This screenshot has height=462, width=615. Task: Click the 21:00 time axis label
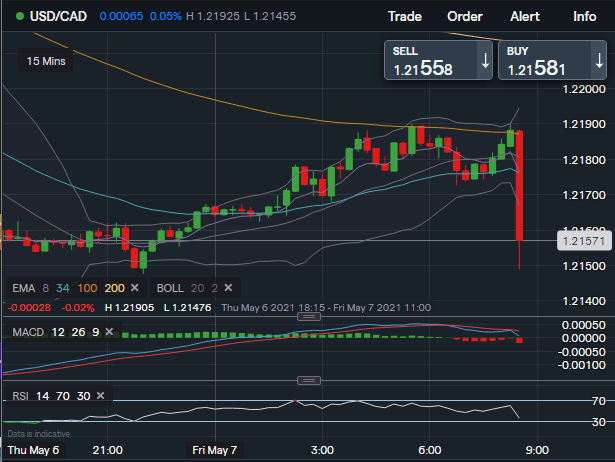pos(107,450)
